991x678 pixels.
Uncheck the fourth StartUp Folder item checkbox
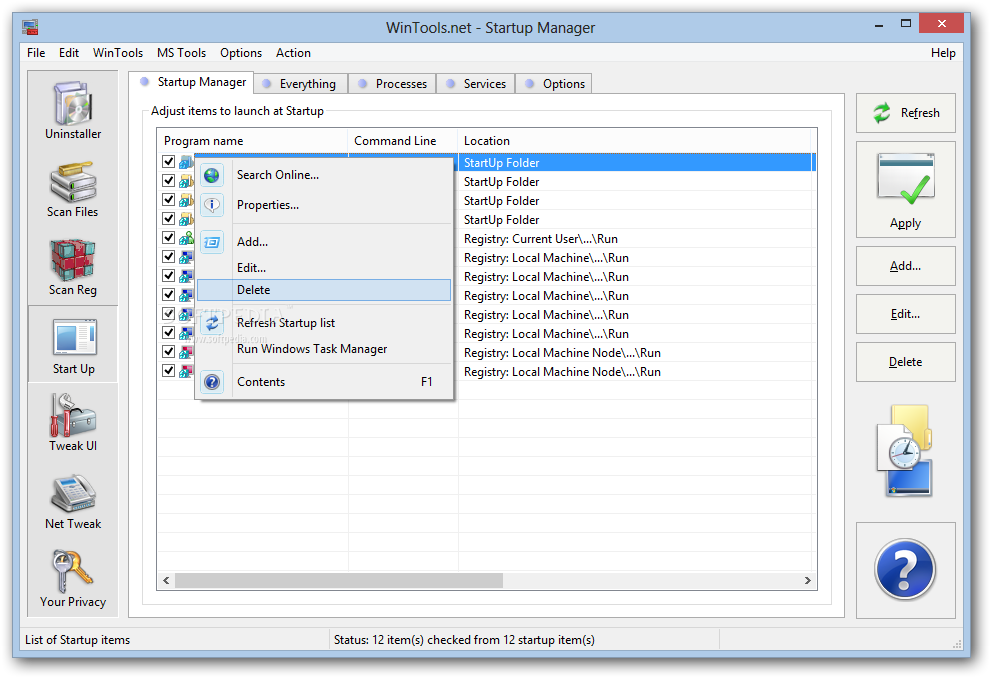point(168,219)
